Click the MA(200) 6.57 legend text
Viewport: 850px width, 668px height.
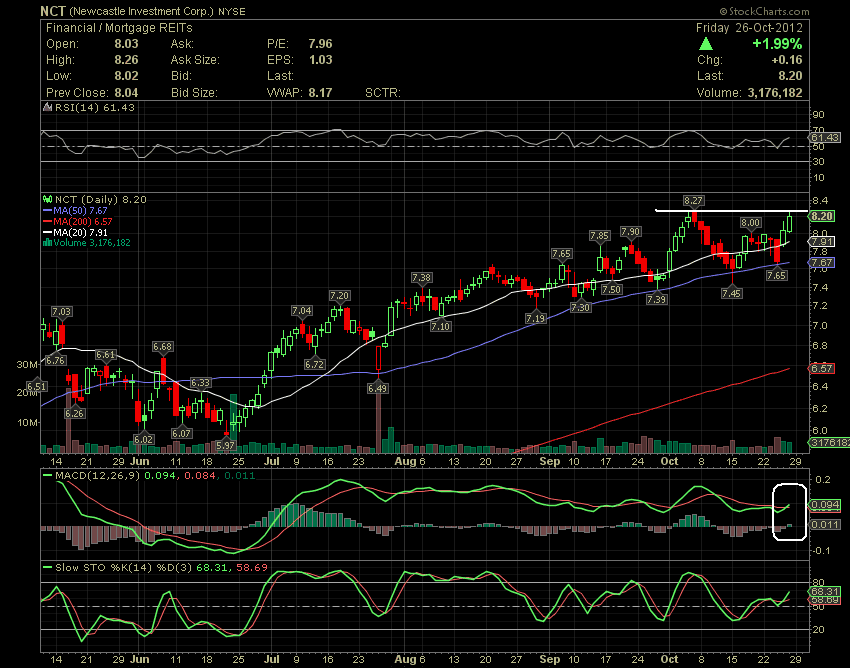[x=83, y=221]
